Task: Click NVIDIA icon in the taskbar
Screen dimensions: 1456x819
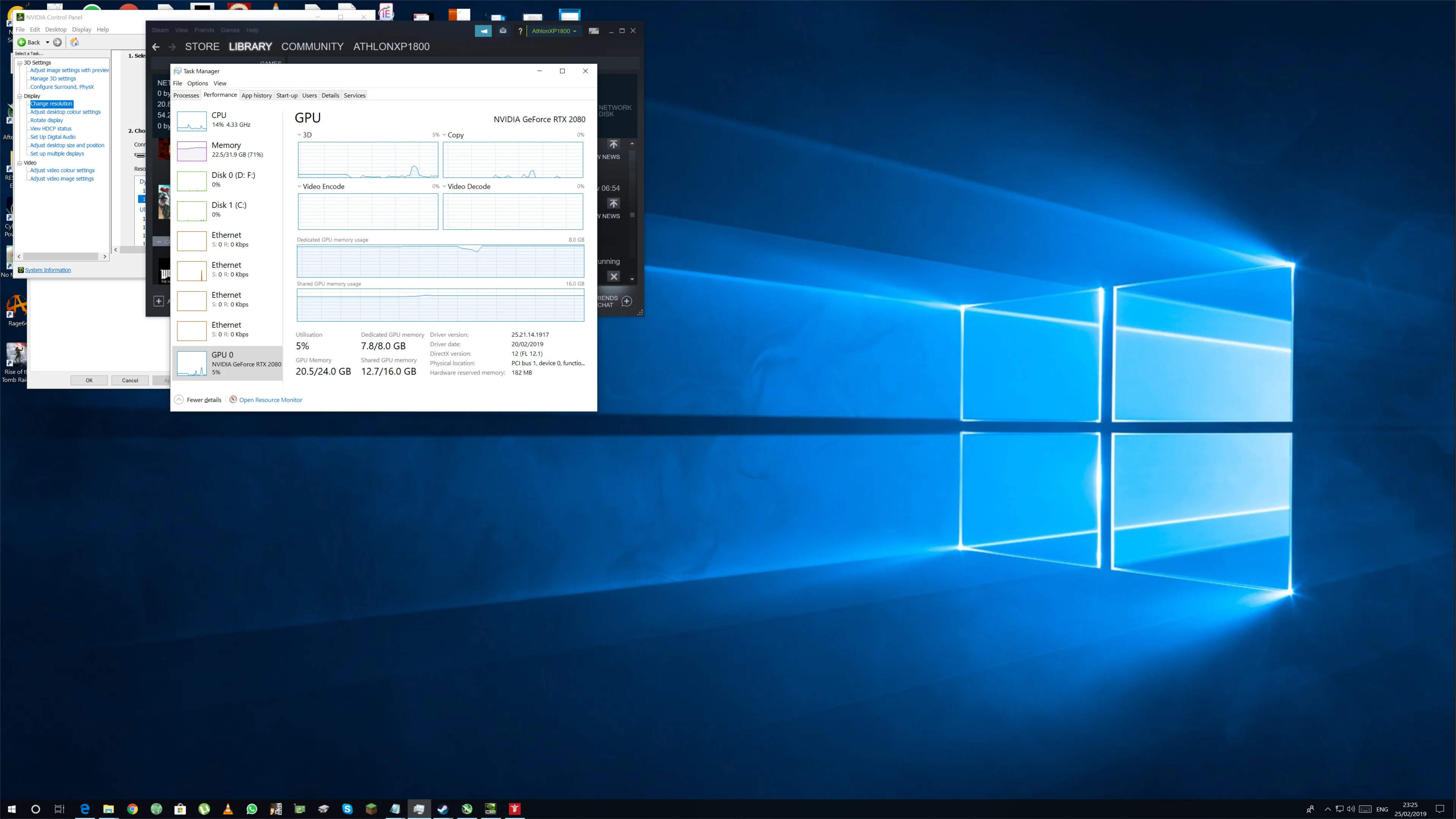Action: tap(491, 809)
